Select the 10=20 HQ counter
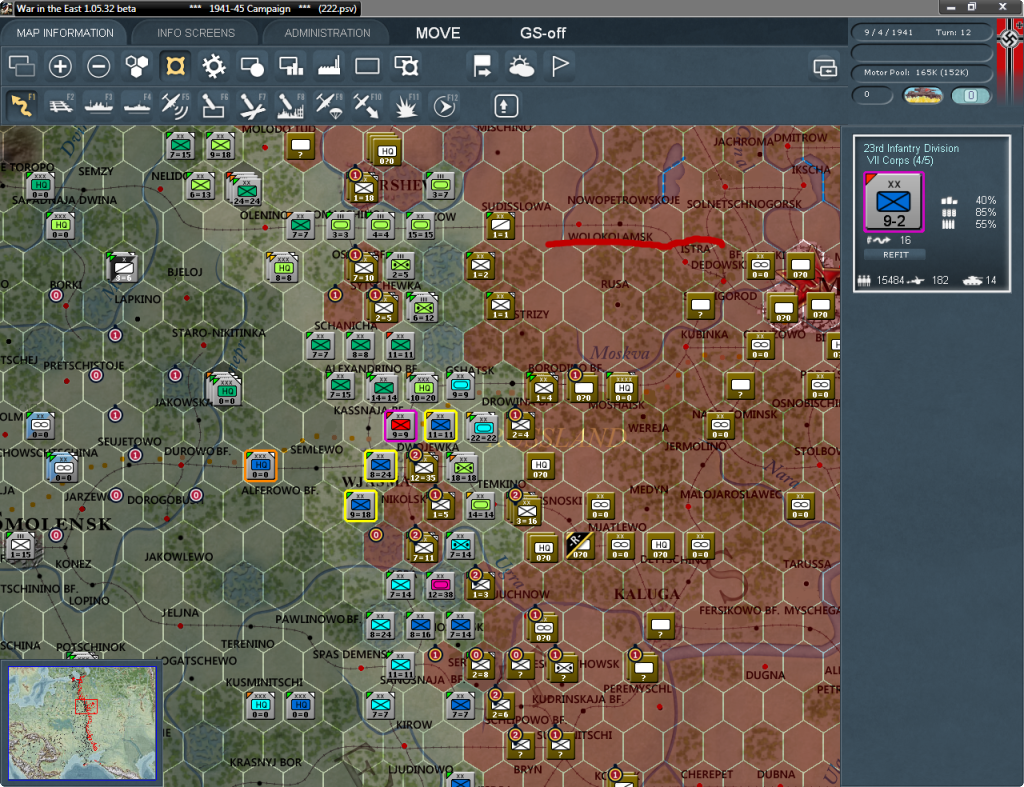The image size is (1024, 787). coord(423,388)
